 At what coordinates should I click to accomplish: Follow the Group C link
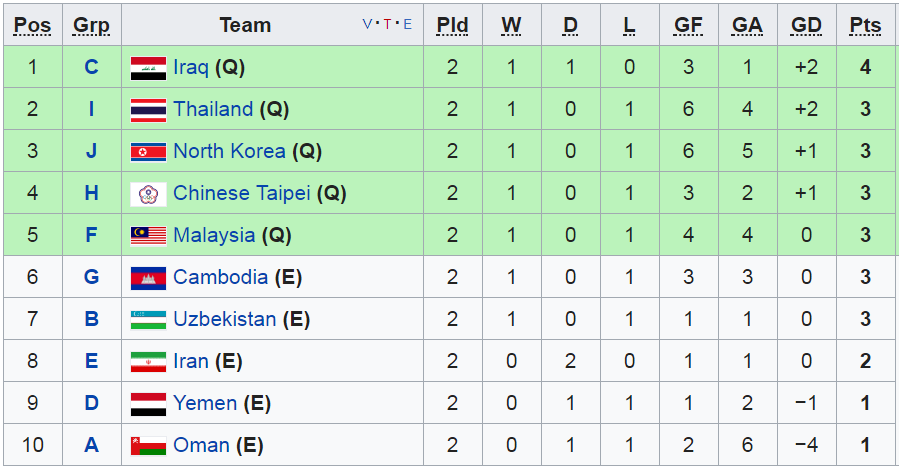coord(92,67)
